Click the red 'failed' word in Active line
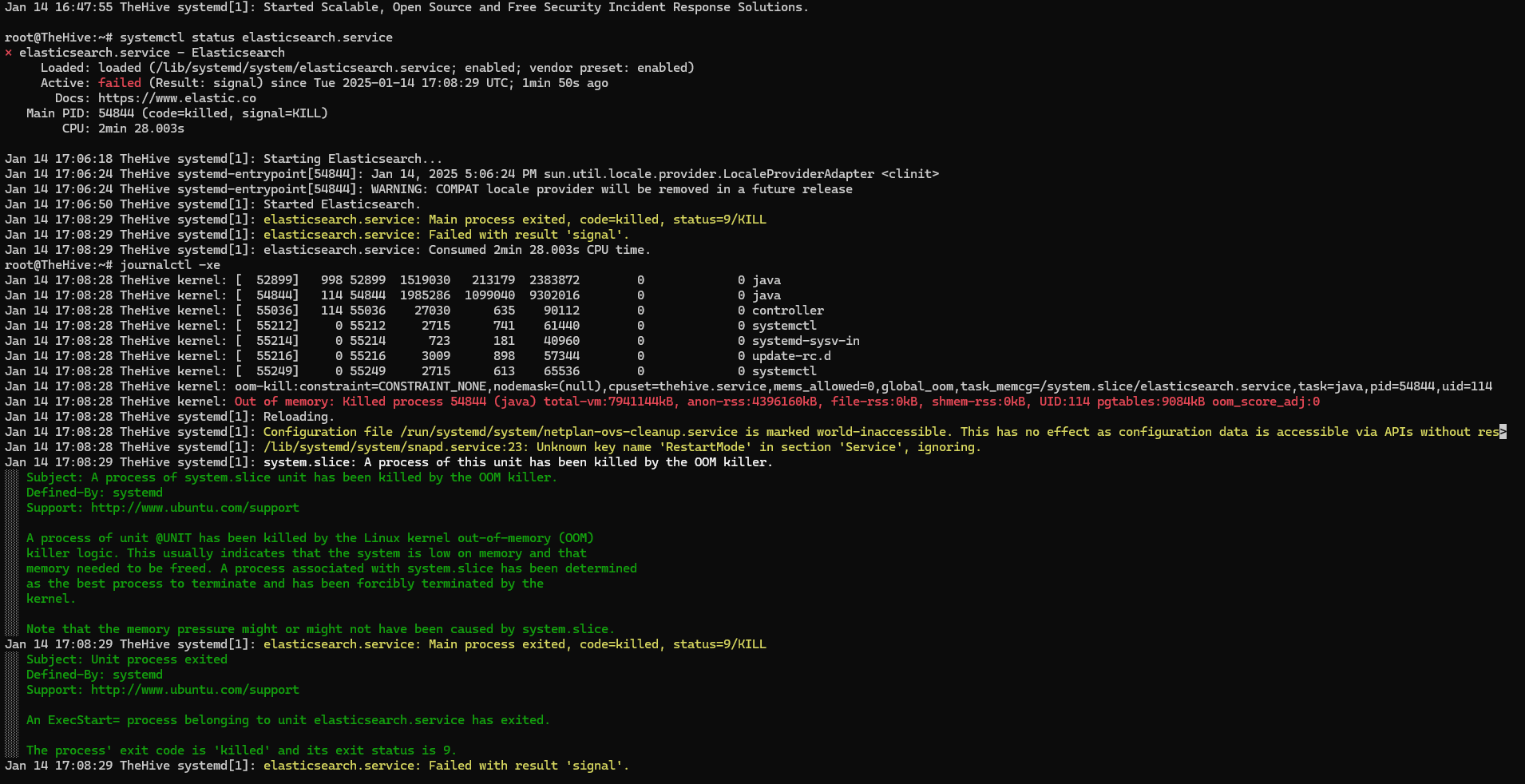 coord(120,83)
